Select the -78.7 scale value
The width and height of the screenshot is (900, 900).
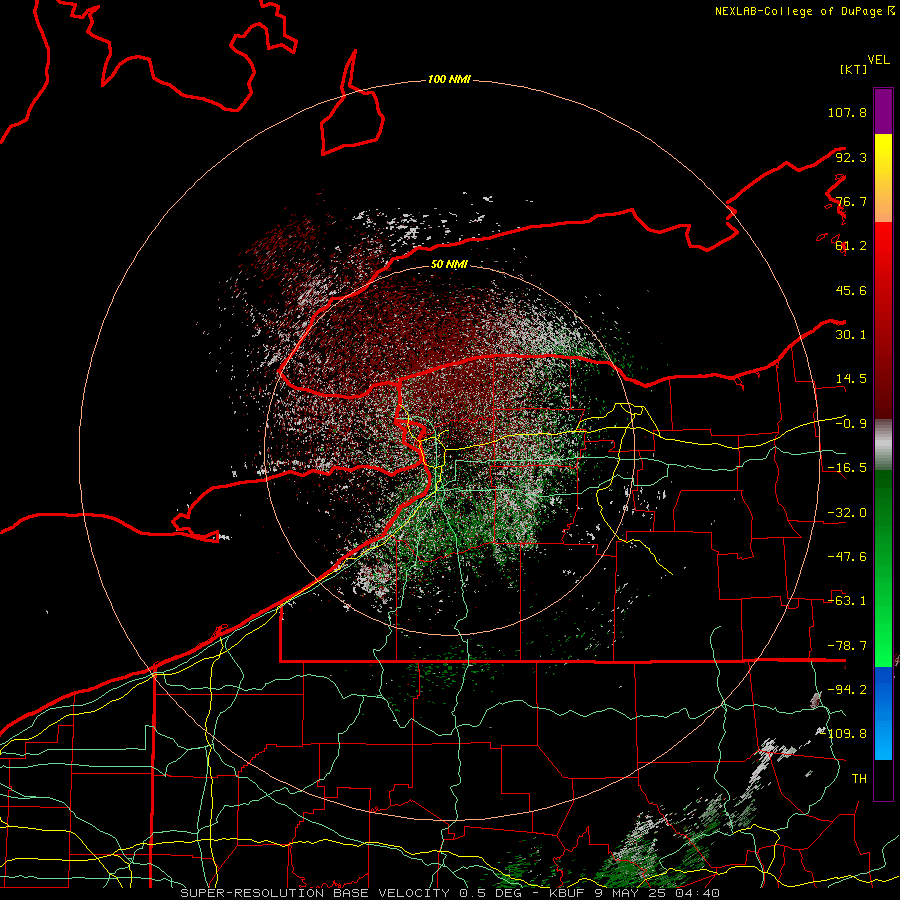tap(847, 646)
